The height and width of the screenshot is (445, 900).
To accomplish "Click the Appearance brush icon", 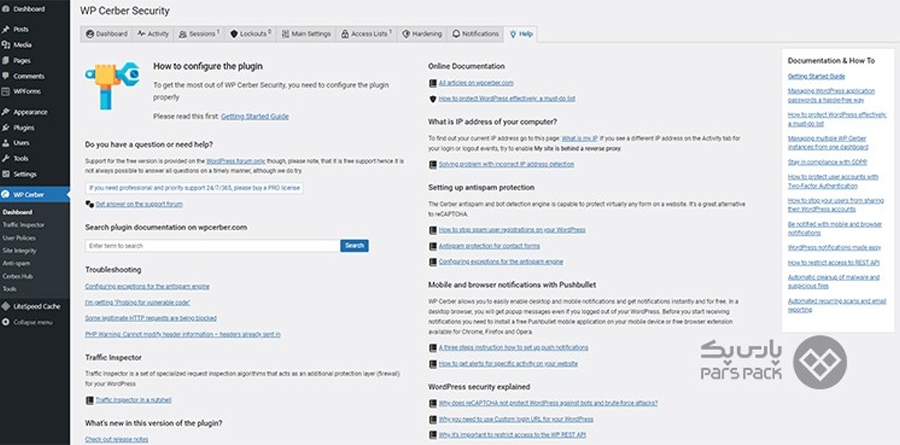I will point(6,113).
